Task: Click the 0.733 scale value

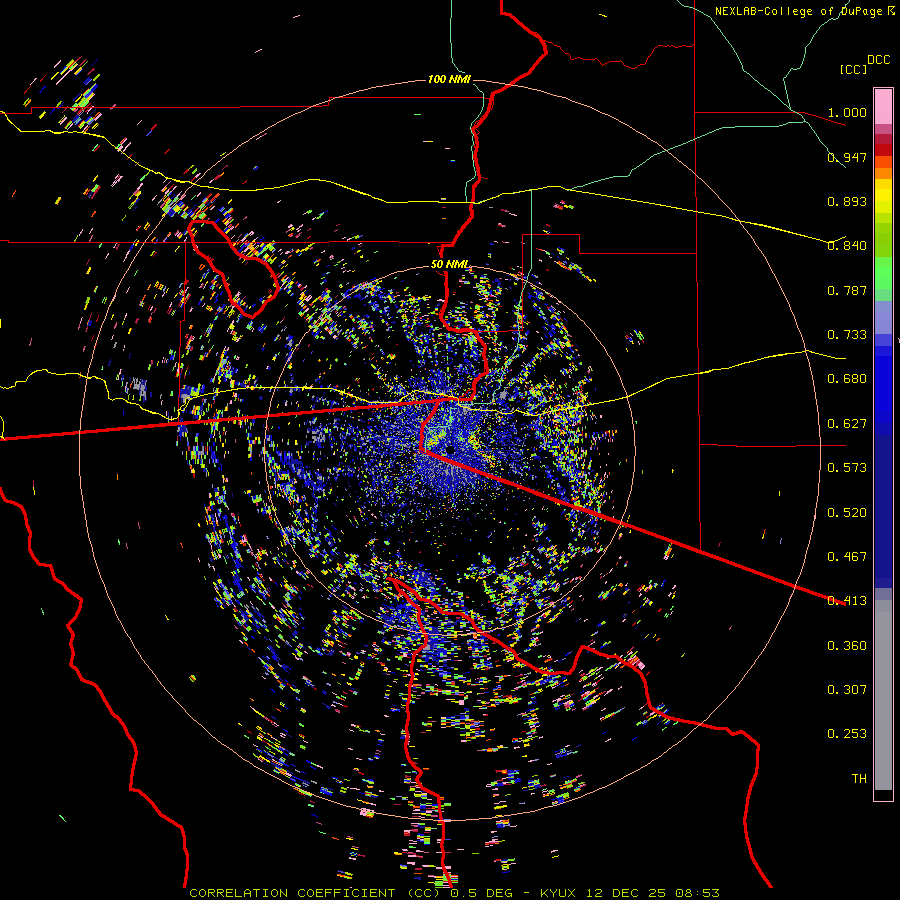Action: click(x=847, y=335)
